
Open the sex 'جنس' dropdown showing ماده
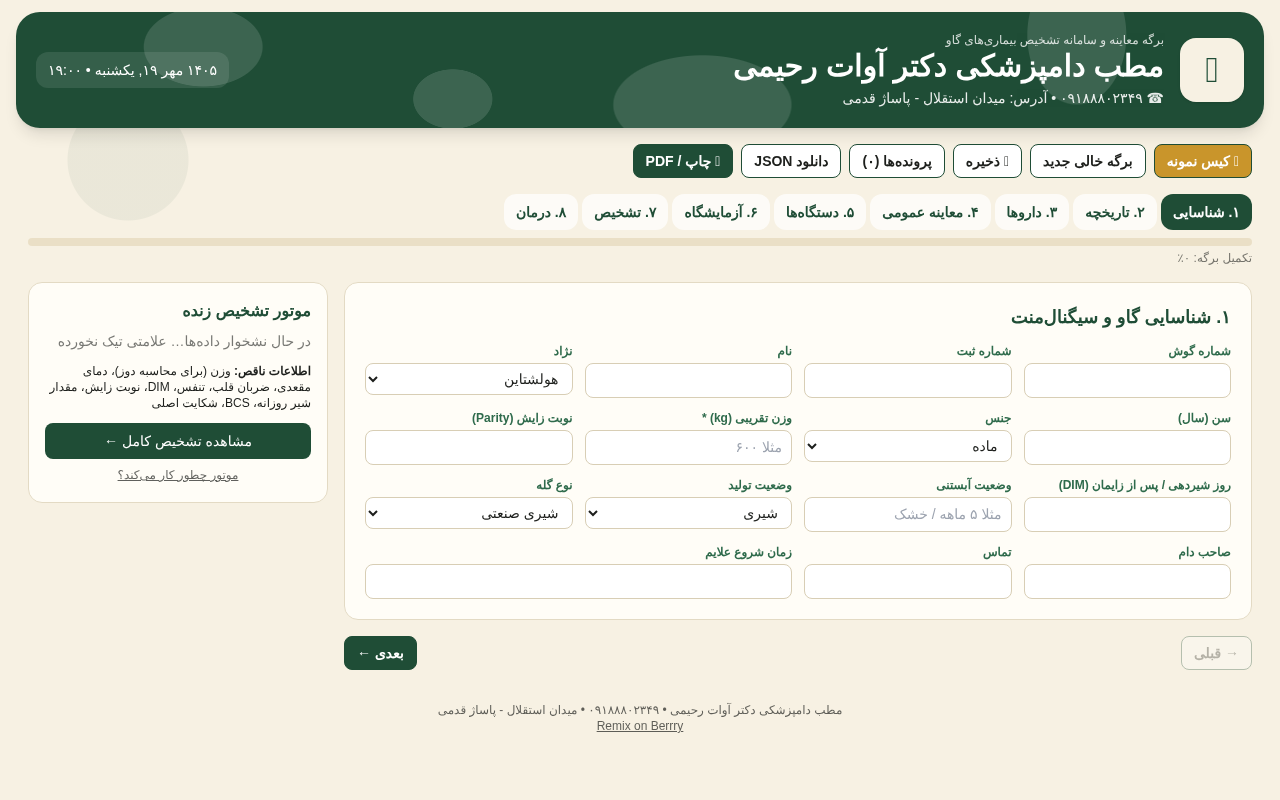click(x=908, y=446)
